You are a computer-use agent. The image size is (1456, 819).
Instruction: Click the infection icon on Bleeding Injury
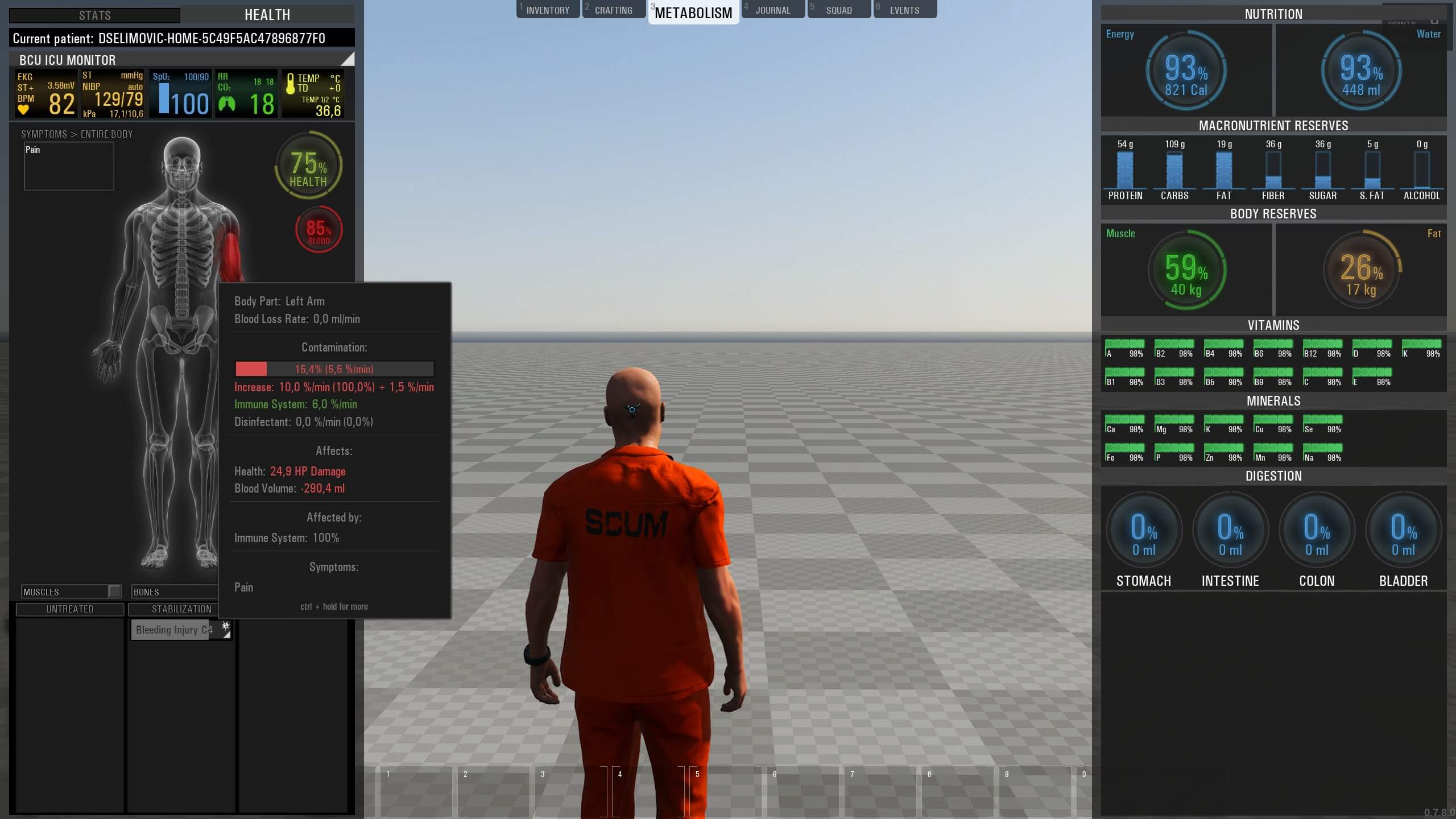pyautogui.click(x=225, y=626)
